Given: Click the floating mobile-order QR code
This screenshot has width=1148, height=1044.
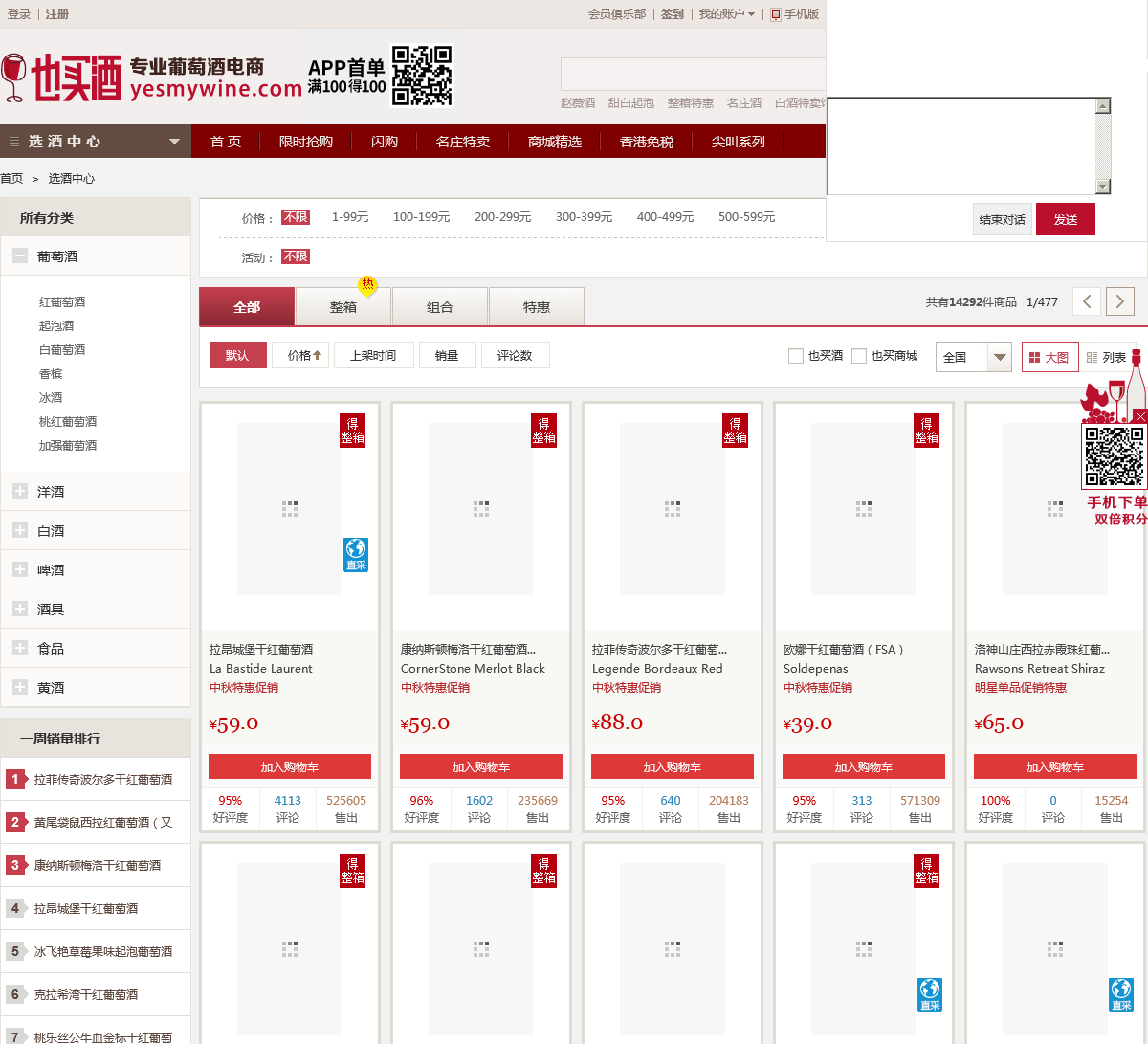Looking at the screenshot, I should coord(1115,456).
